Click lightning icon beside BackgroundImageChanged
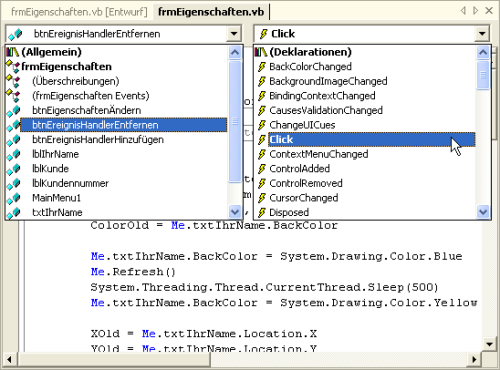Screen dimensions: 500x370 [262, 81]
